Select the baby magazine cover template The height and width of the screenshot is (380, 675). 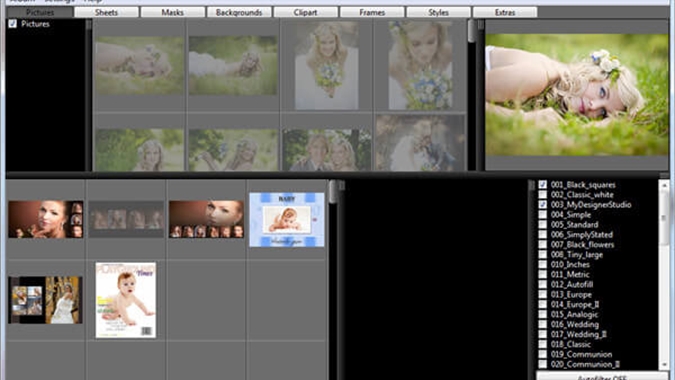(x=126, y=300)
